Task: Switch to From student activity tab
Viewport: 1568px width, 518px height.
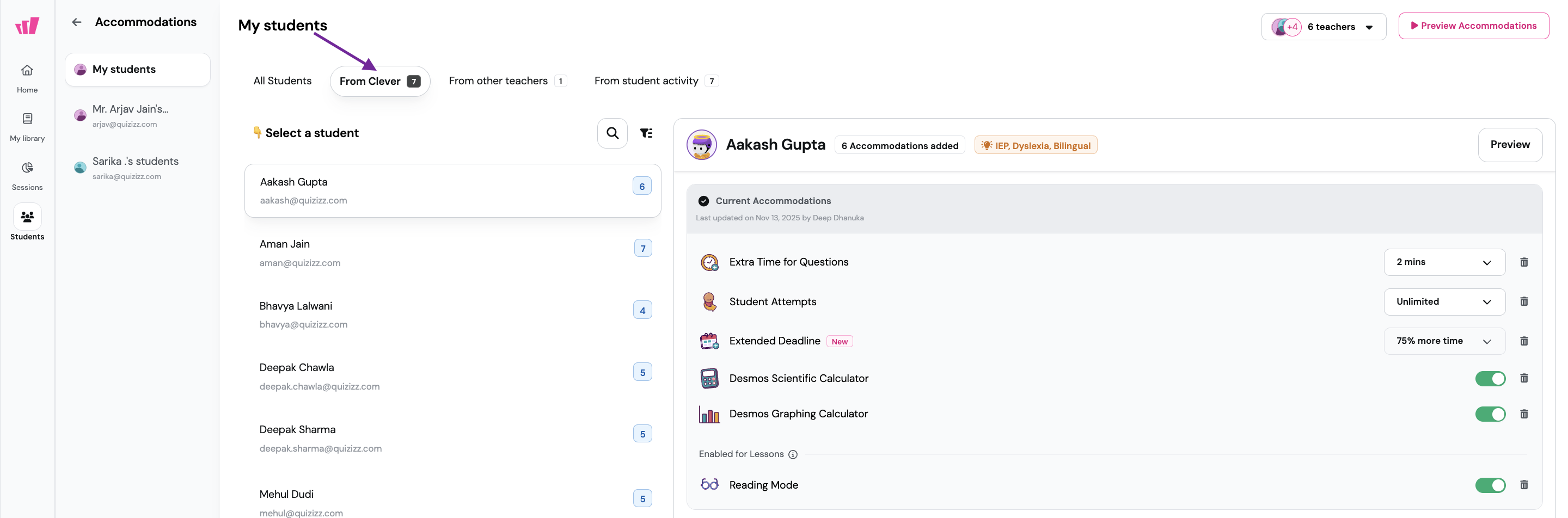Action: [656, 81]
